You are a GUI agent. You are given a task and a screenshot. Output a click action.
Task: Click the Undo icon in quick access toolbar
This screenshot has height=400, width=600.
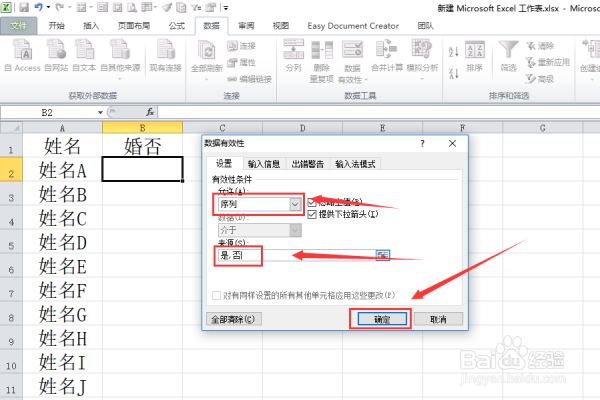point(39,7)
